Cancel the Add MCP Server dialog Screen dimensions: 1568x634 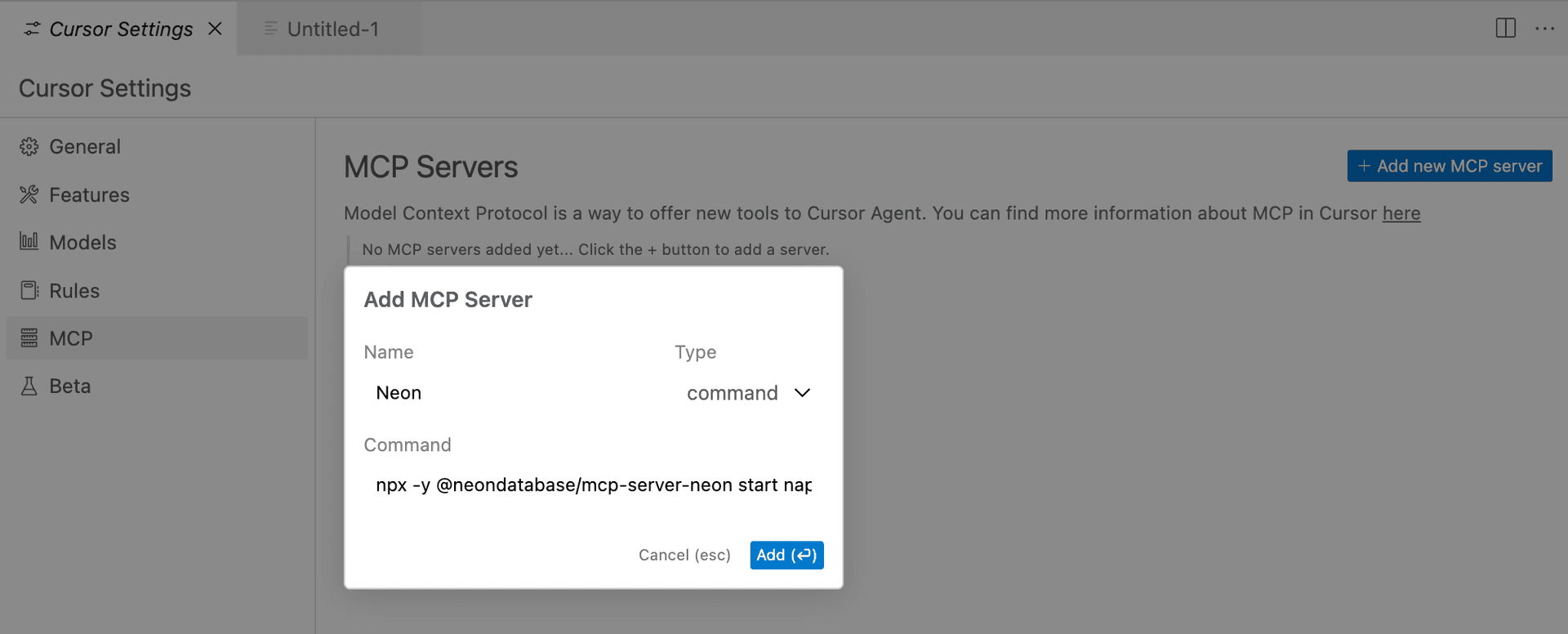coord(684,556)
